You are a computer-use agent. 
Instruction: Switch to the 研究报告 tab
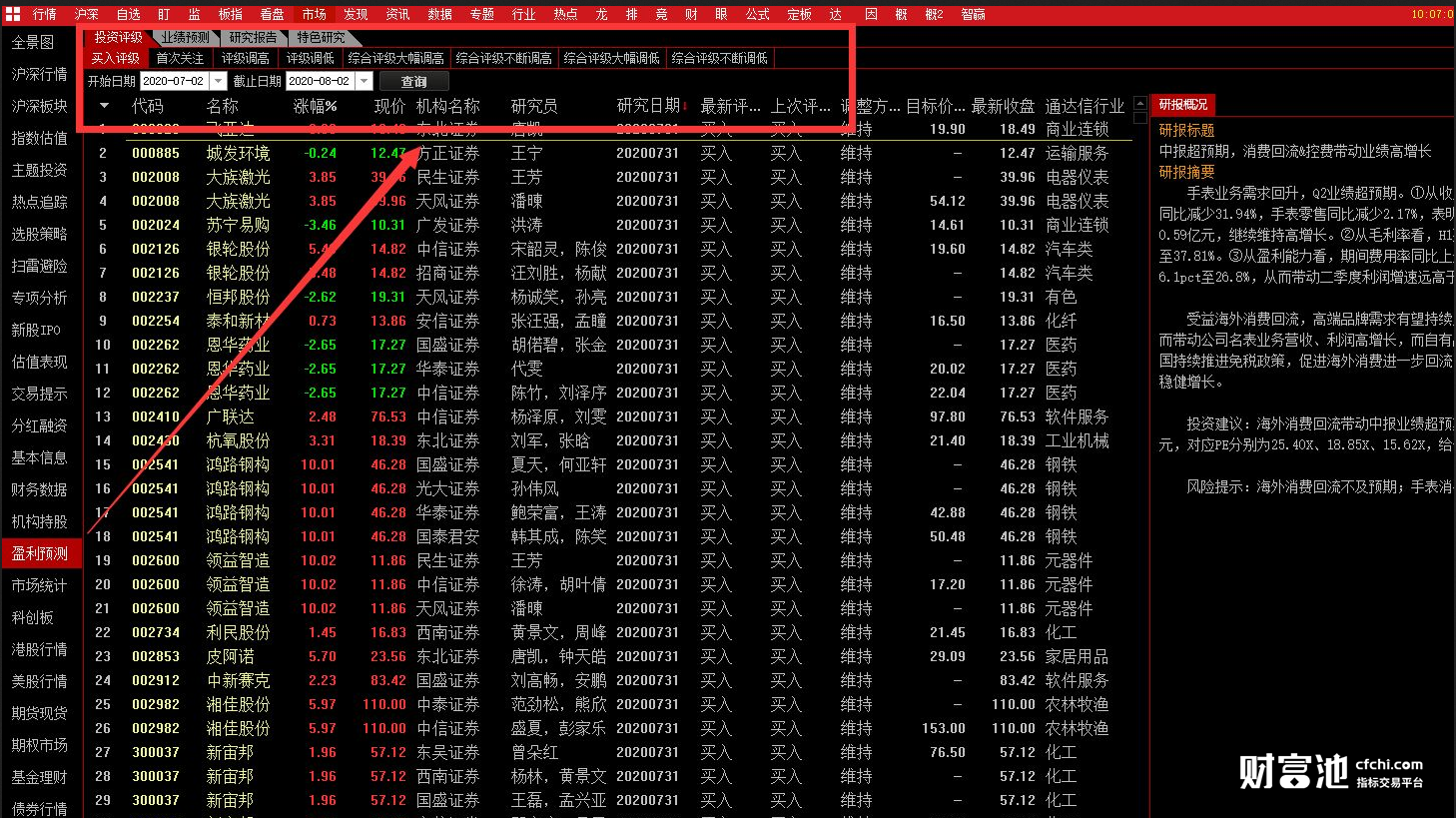[x=253, y=38]
